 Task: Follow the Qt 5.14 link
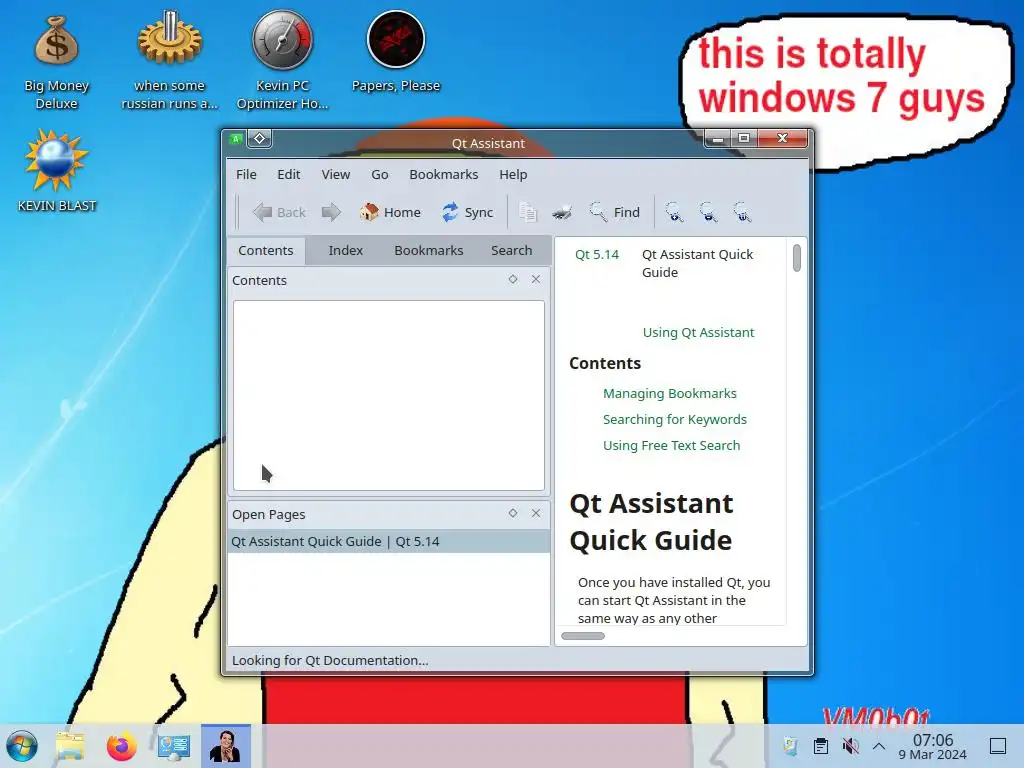pos(597,255)
